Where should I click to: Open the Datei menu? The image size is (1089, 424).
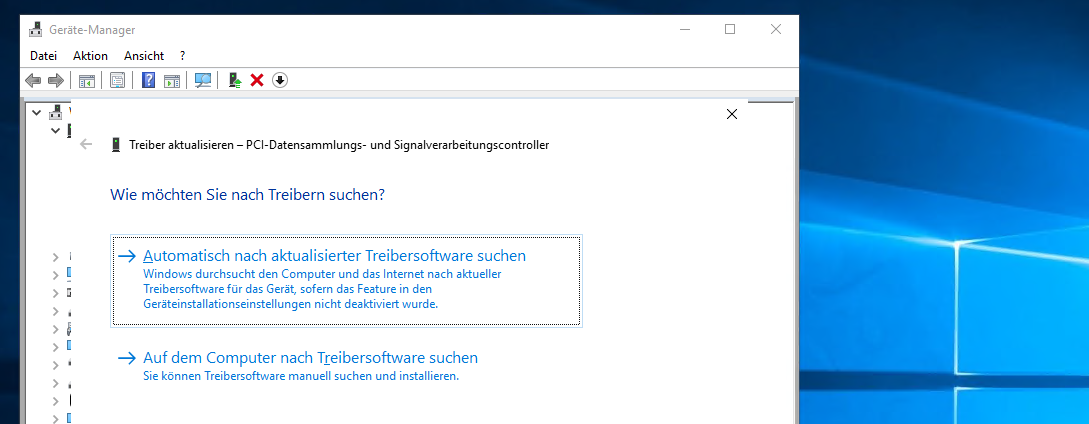point(43,56)
